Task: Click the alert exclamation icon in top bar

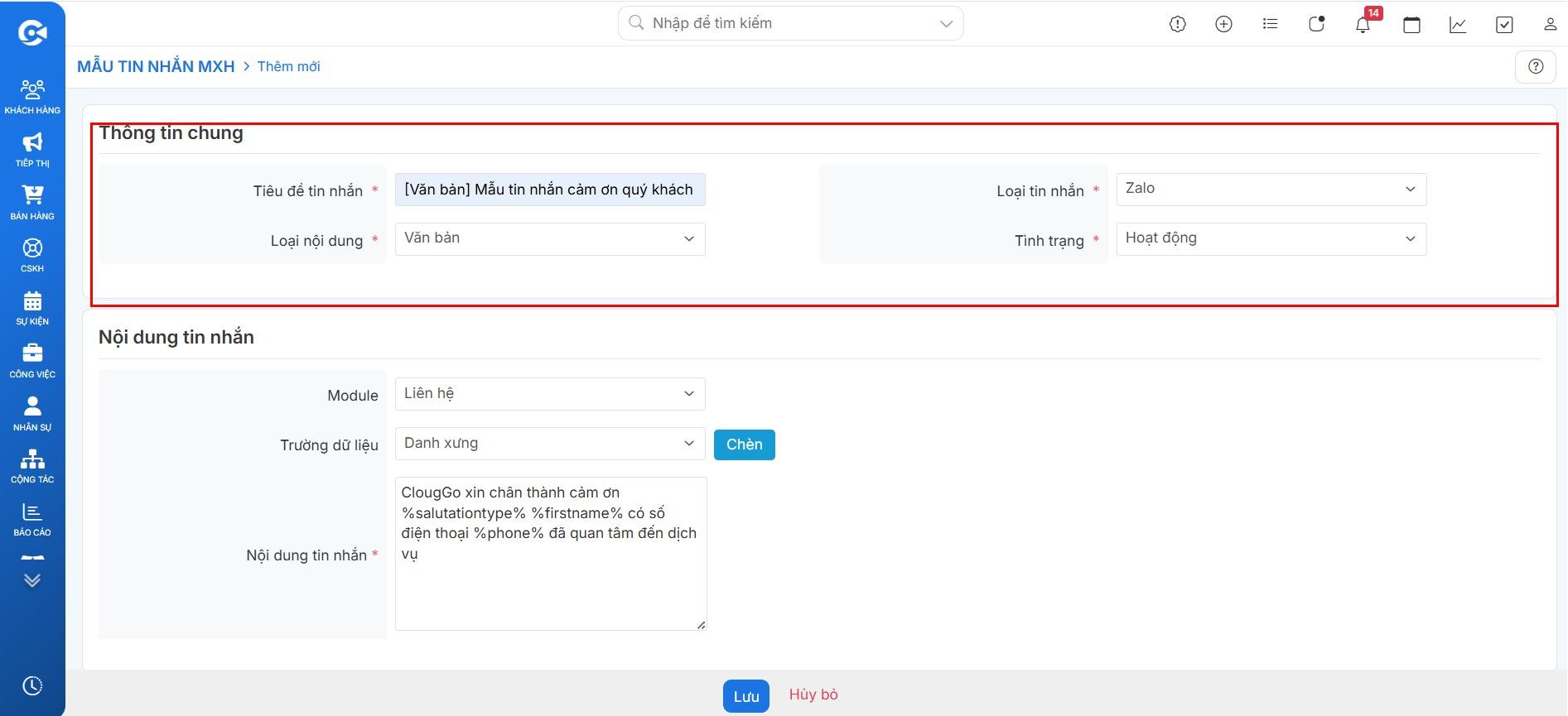Action: coord(1177,24)
